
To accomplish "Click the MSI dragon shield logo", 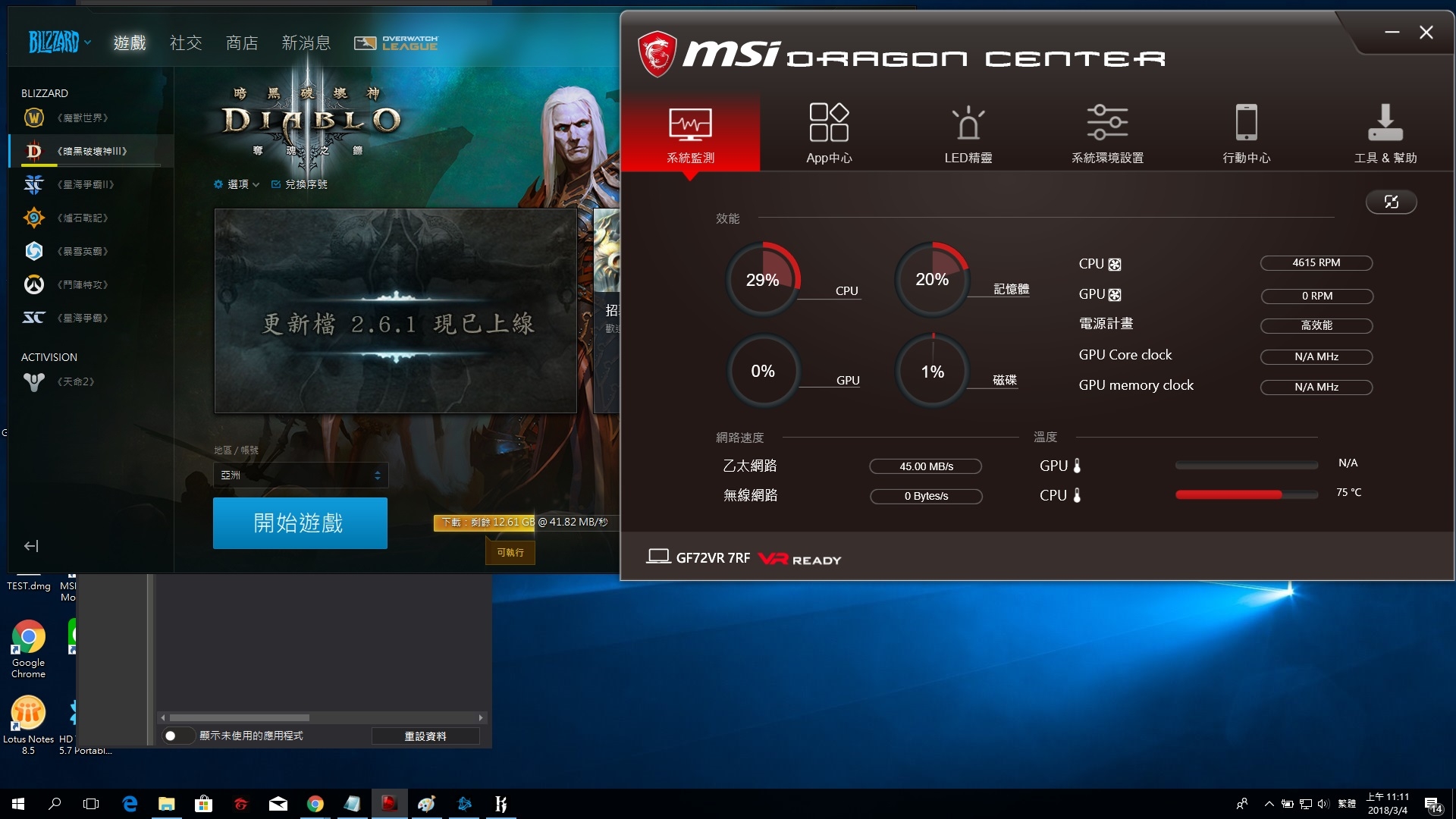I will pos(657,54).
